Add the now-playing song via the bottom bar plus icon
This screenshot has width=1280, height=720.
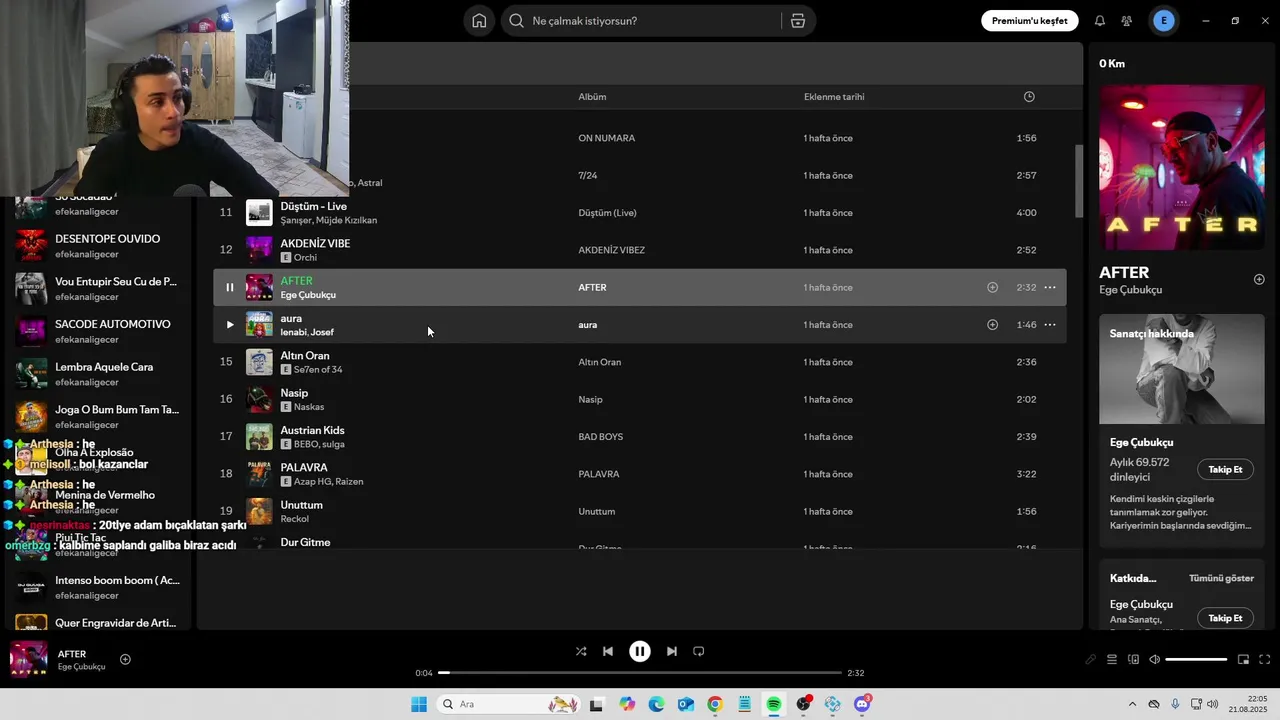point(125,659)
